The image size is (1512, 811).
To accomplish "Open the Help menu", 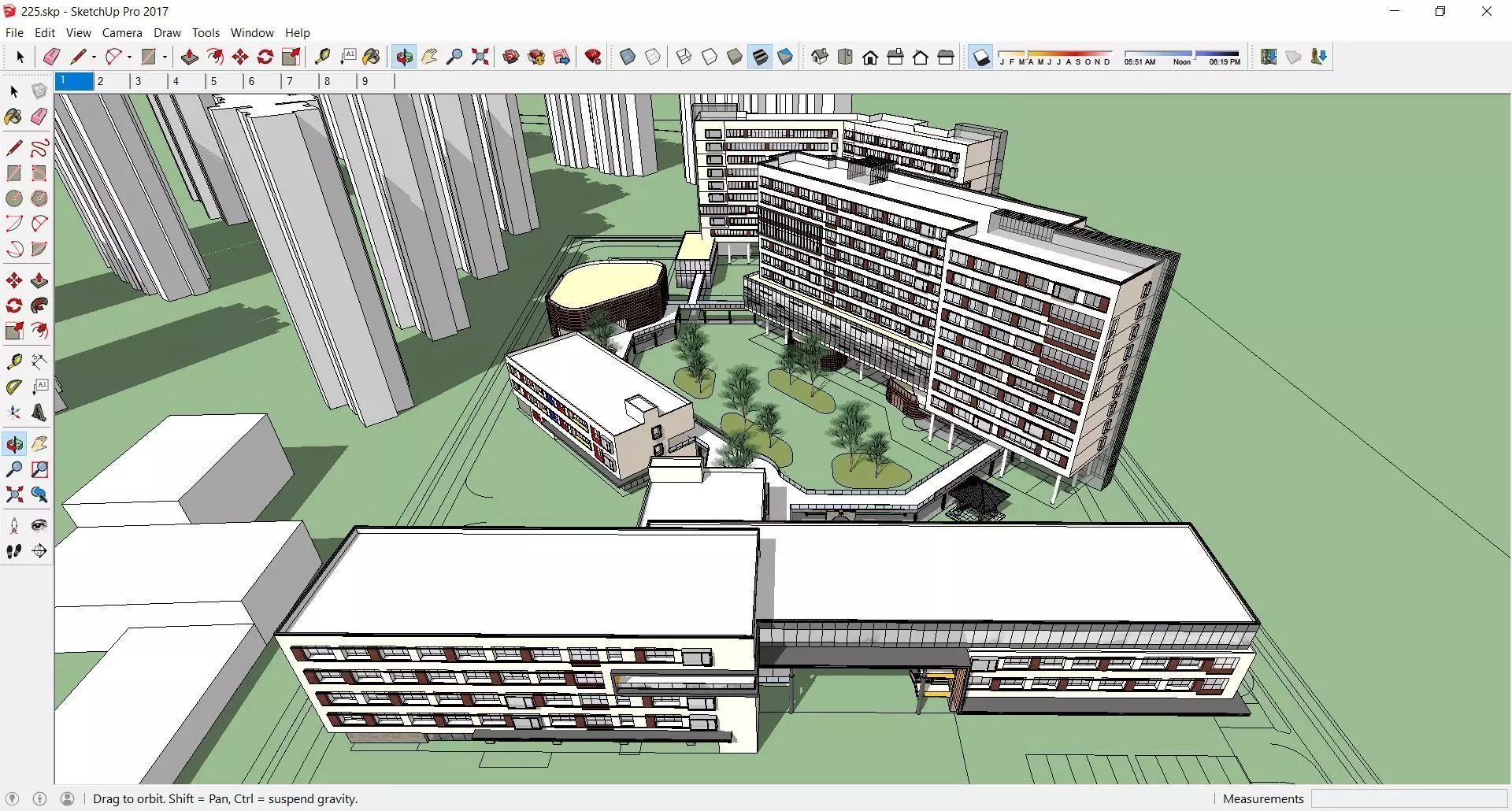I will (x=298, y=33).
